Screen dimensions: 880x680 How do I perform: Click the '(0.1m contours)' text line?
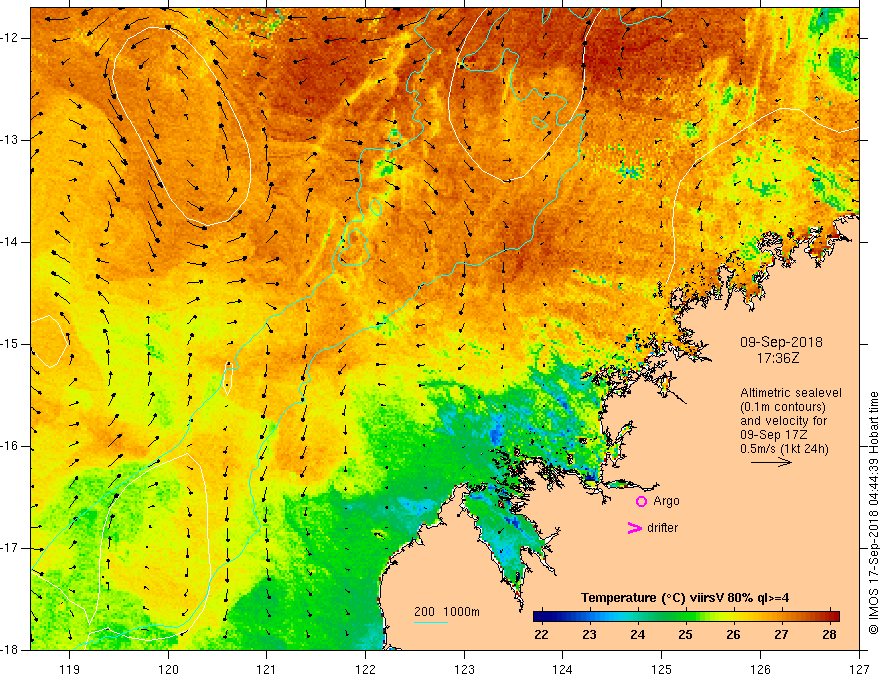pos(783,407)
